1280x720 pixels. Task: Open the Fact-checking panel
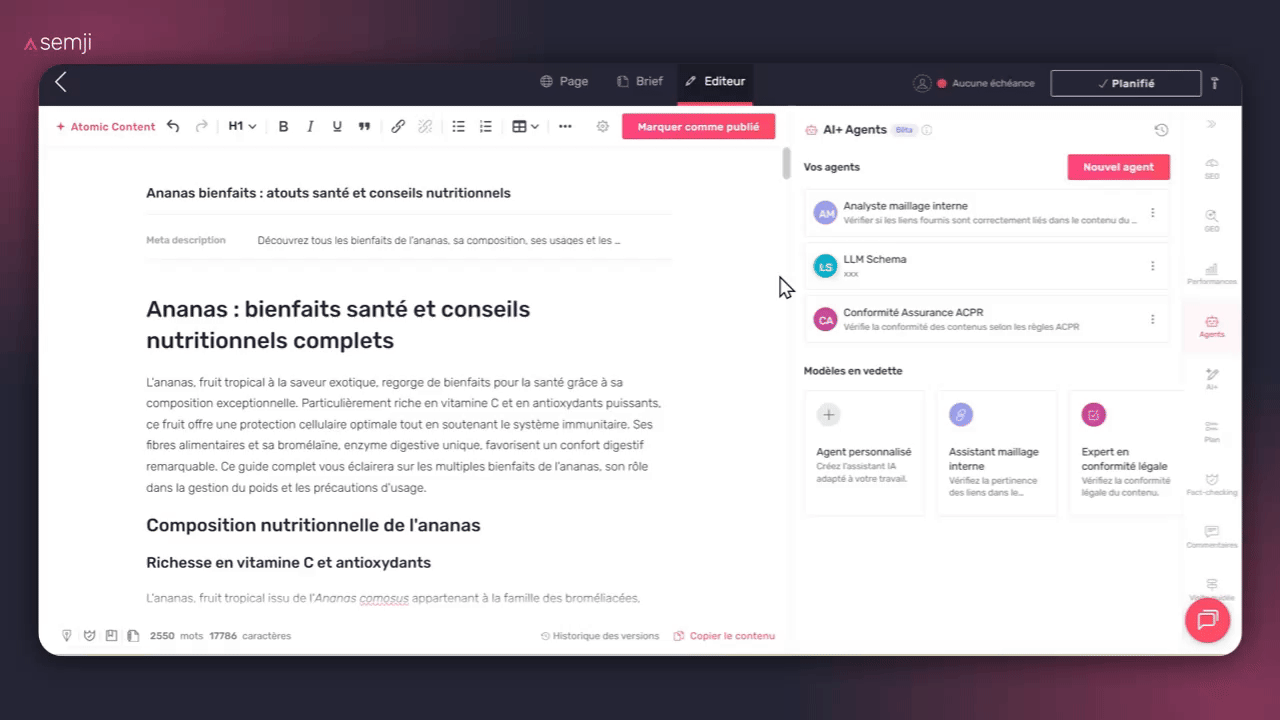[1211, 484]
